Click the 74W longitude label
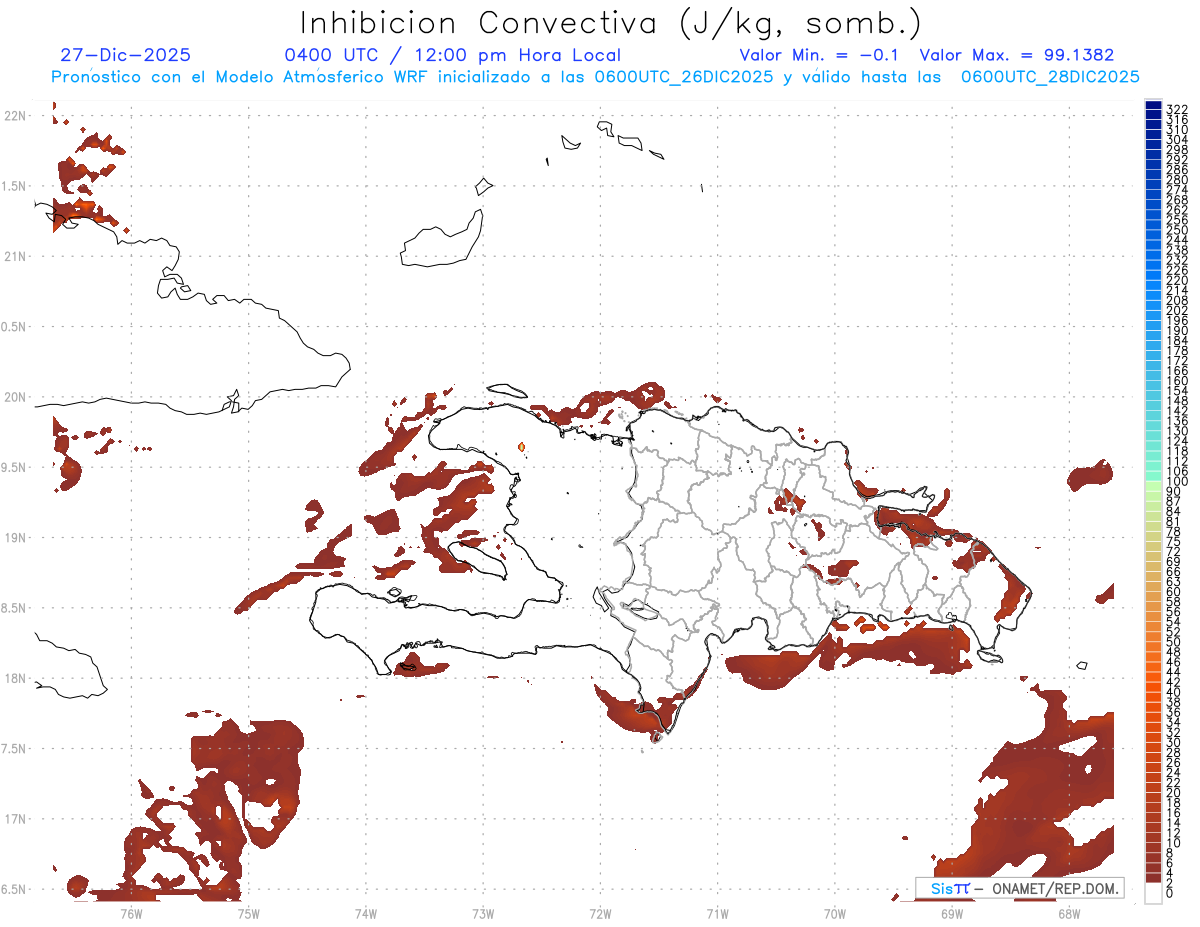1200x927 pixels. [x=366, y=913]
